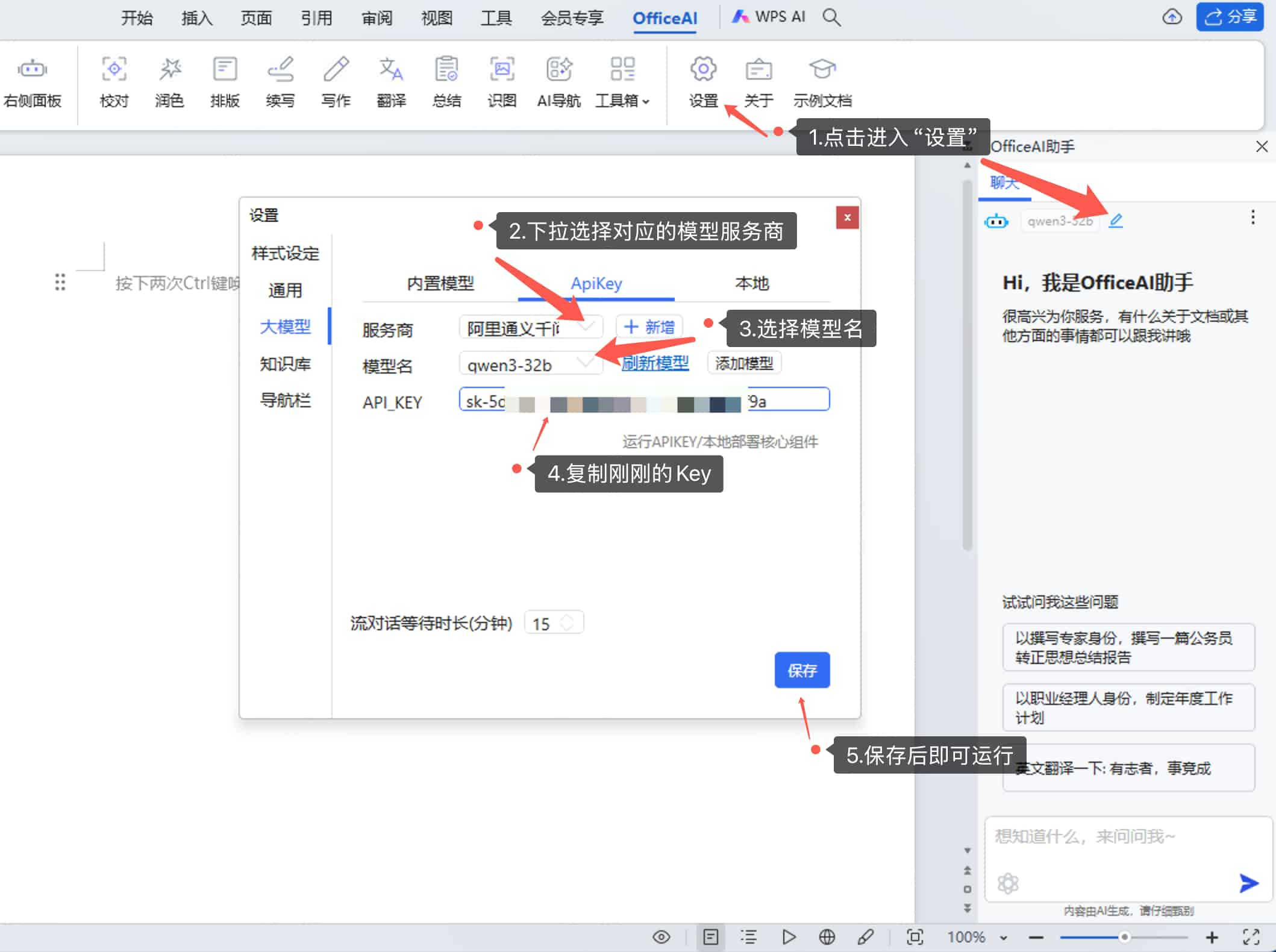Screen dimensions: 1276x952
Task: Open the 识图 image recognition tool
Action: tap(501, 81)
